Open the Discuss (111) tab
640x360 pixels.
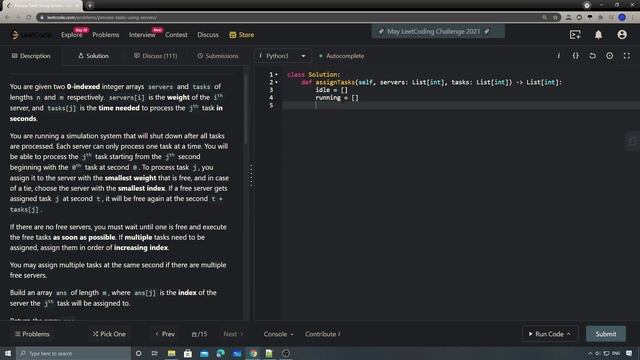click(156, 56)
